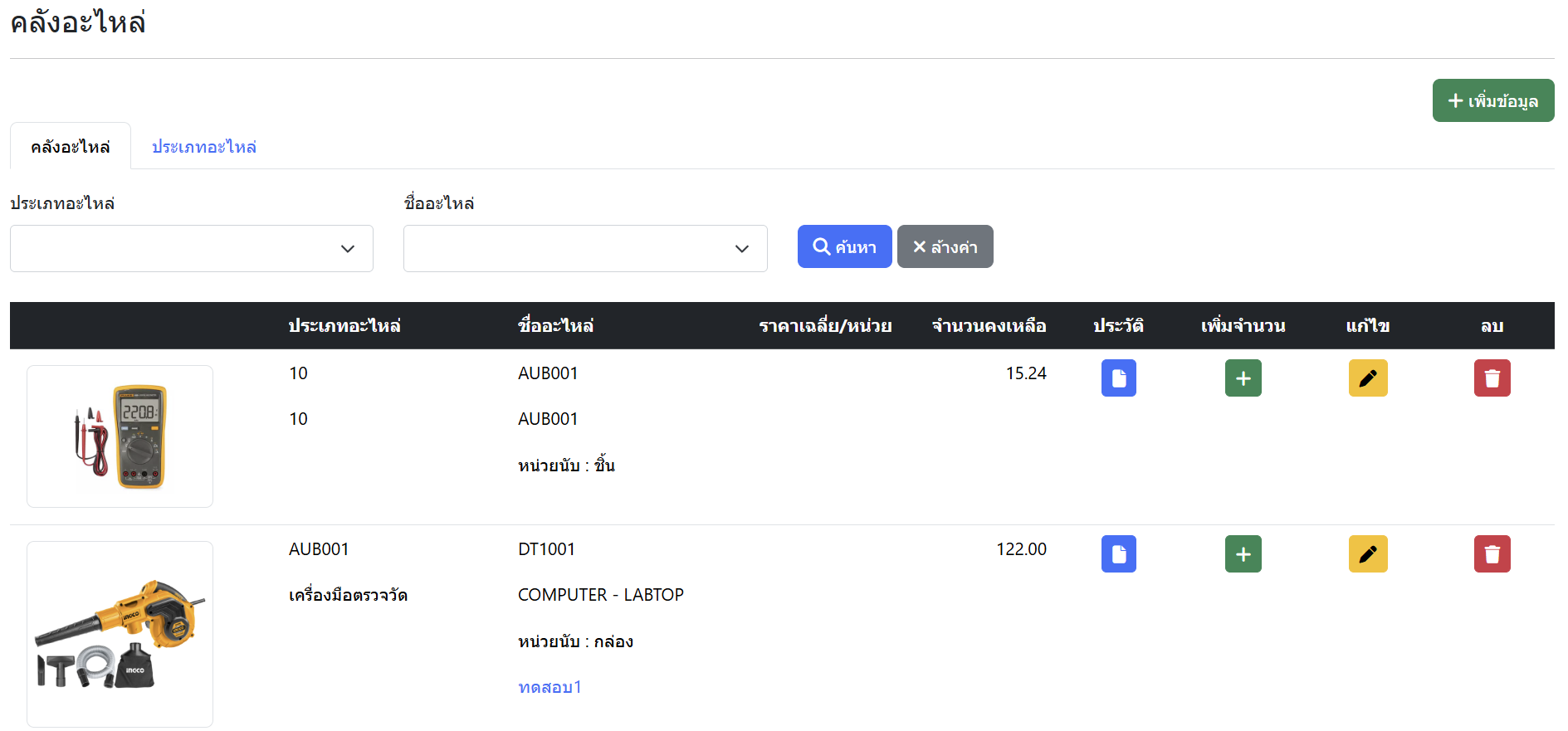
Task: Click the green เพิ่มข้อมูล button
Action: point(1492,100)
